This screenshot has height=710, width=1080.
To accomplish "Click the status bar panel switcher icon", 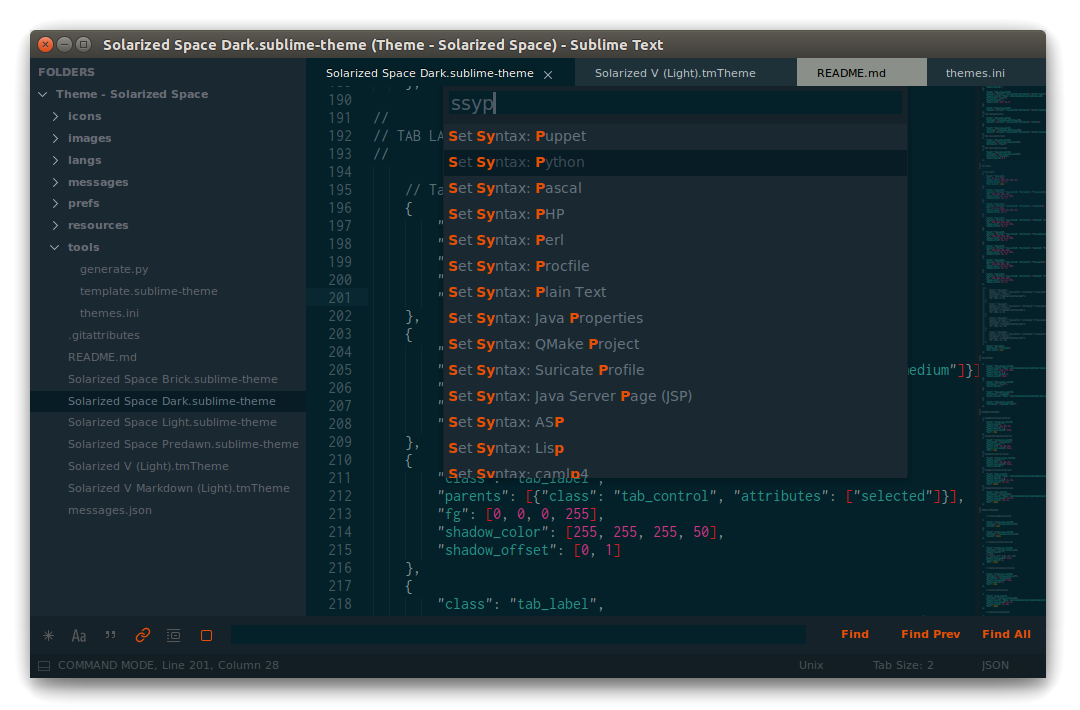I will [x=44, y=666].
